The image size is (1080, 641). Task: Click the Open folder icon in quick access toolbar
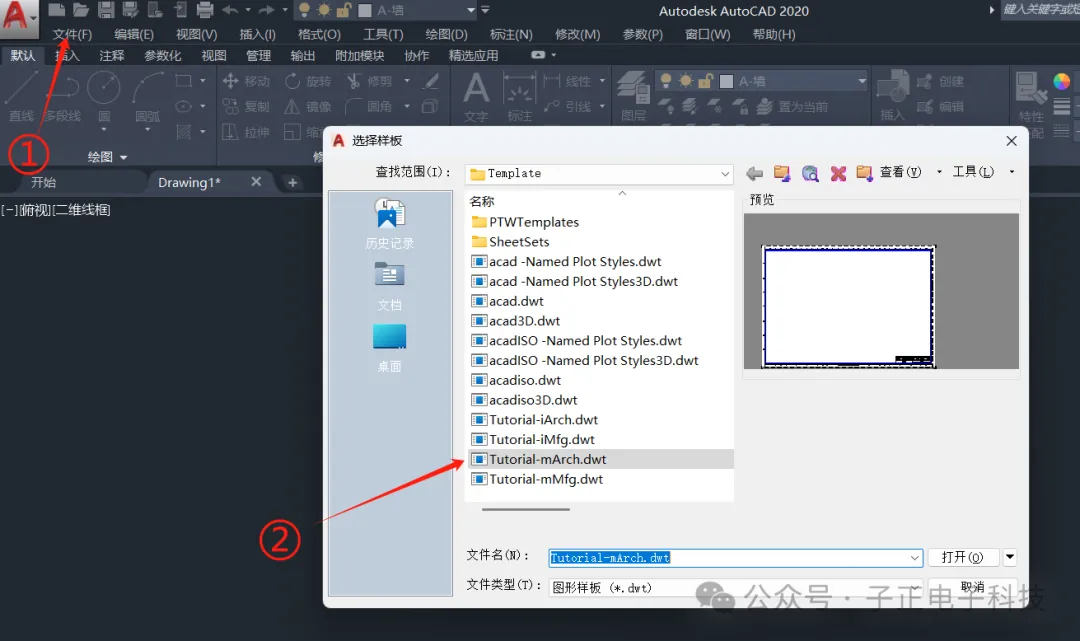point(81,10)
